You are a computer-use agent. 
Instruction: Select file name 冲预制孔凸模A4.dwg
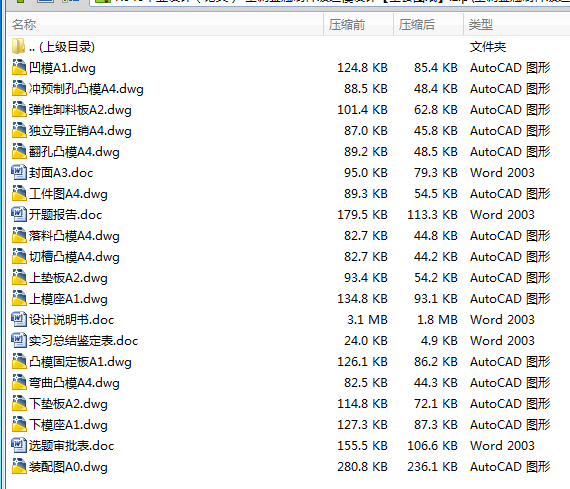pos(86,89)
